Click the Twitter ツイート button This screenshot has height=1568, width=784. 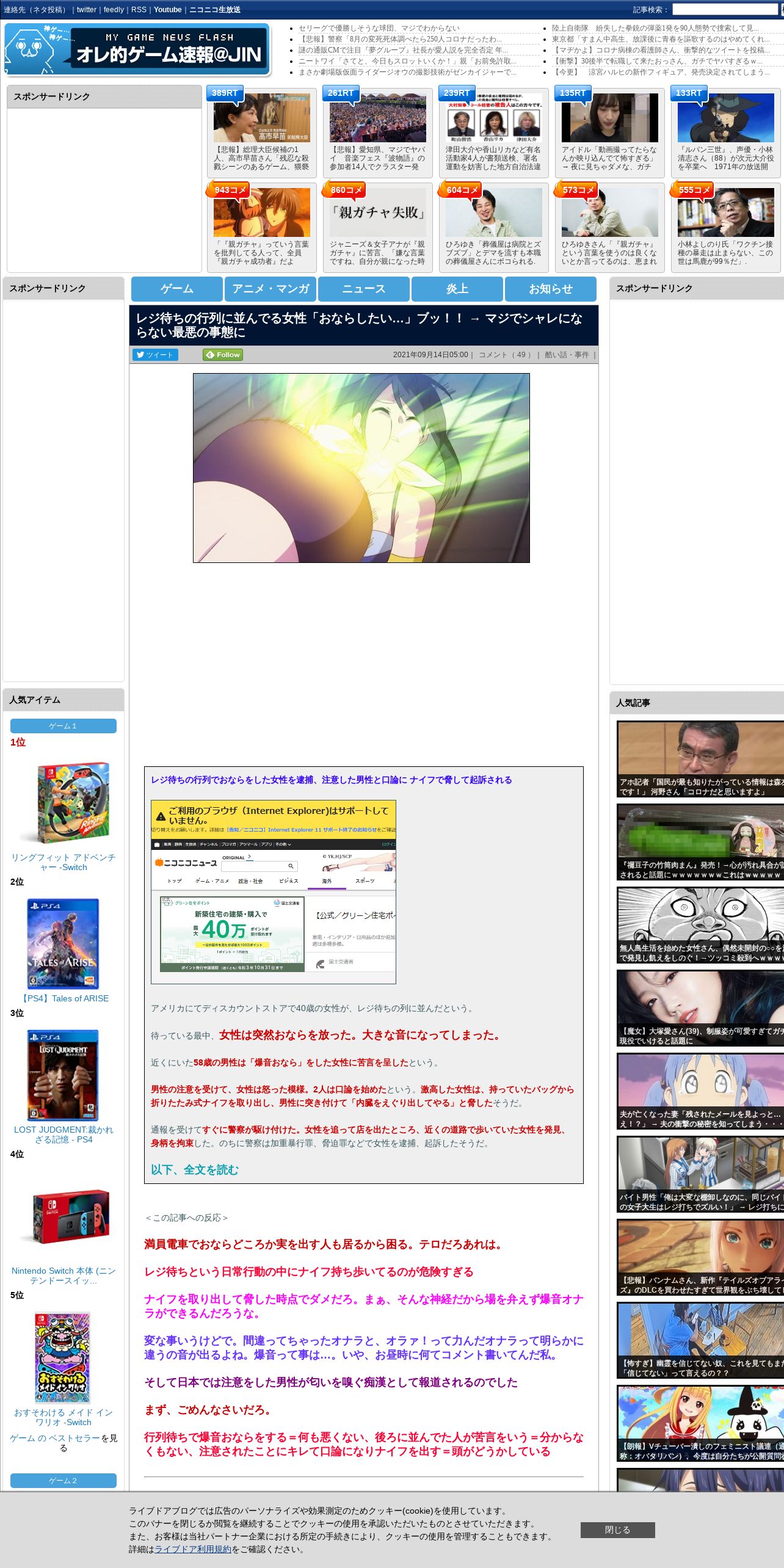[155, 355]
